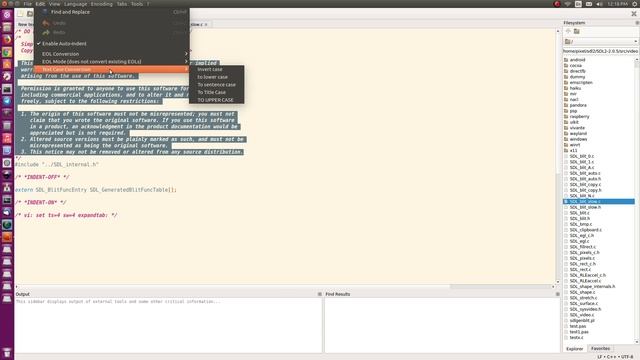This screenshot has width=640, height=360.
Task: Open the Tabs menu
Action: [122, 4]
